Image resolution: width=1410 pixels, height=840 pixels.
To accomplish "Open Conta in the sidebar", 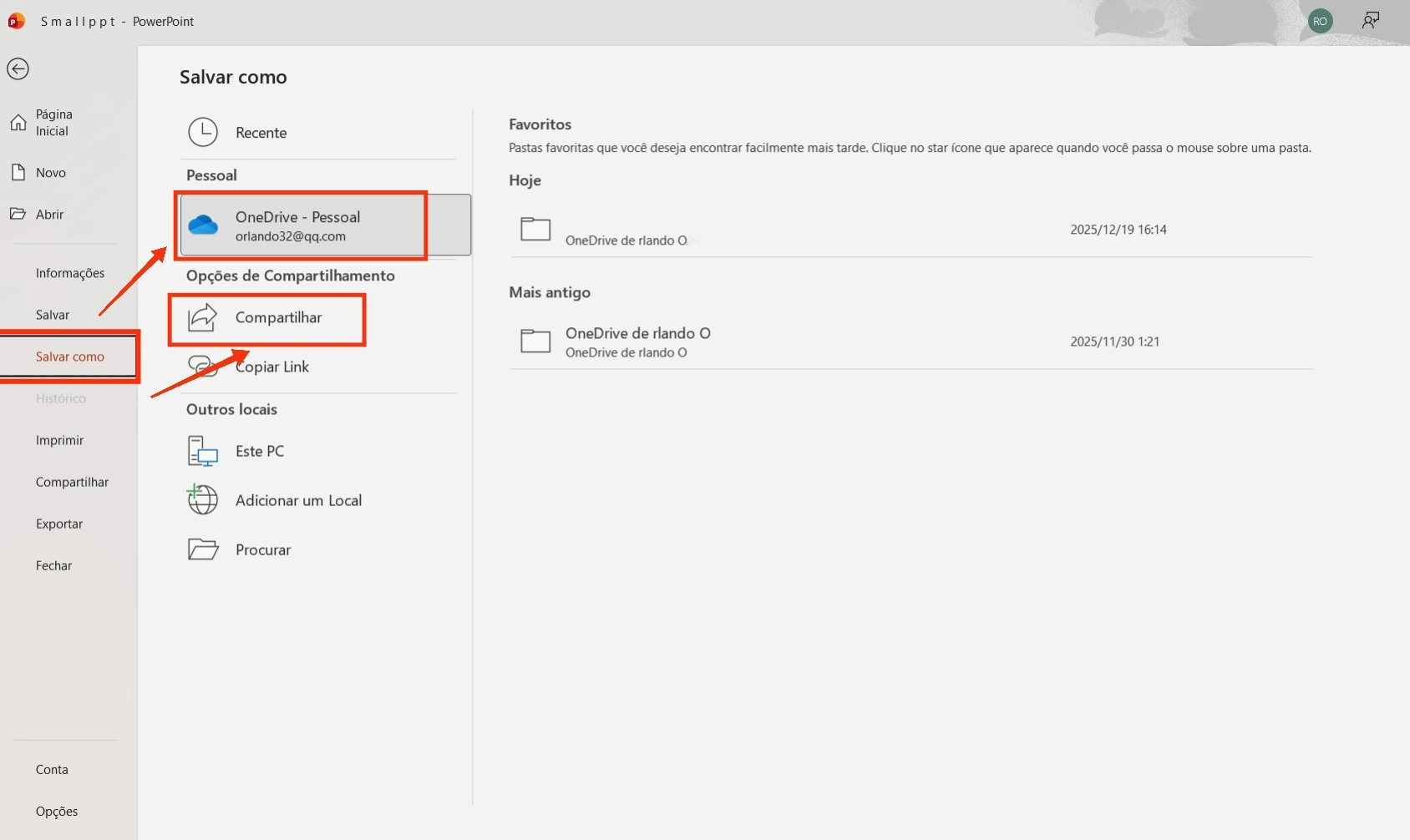I will click(x=52, y=769).
